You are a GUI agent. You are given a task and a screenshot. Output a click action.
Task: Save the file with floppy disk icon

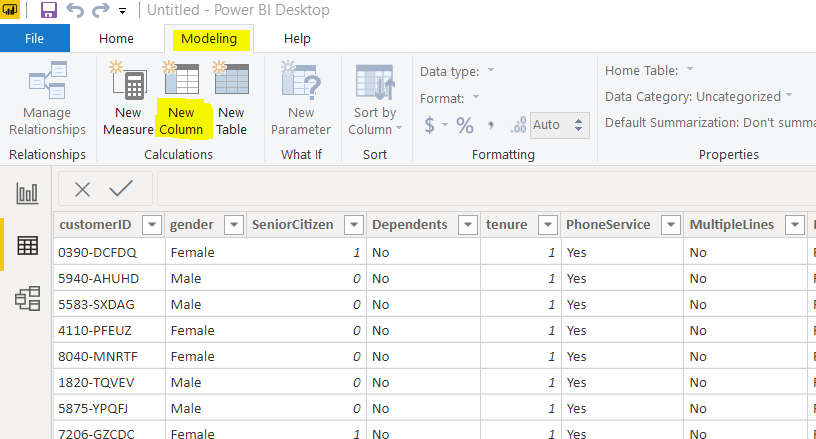tap(48, 10)
